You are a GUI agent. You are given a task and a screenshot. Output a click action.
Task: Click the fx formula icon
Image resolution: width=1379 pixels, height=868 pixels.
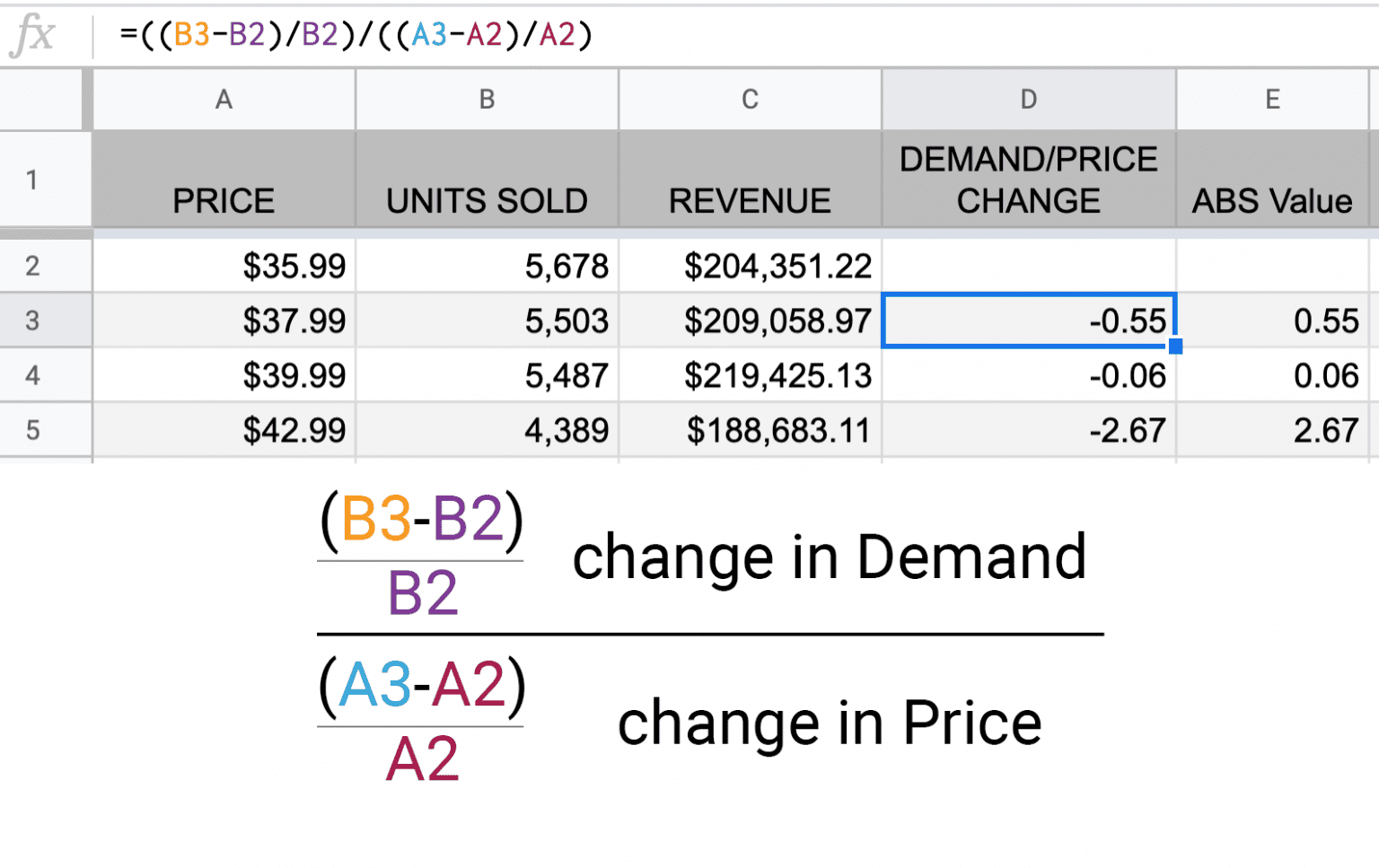pos(34,36)
